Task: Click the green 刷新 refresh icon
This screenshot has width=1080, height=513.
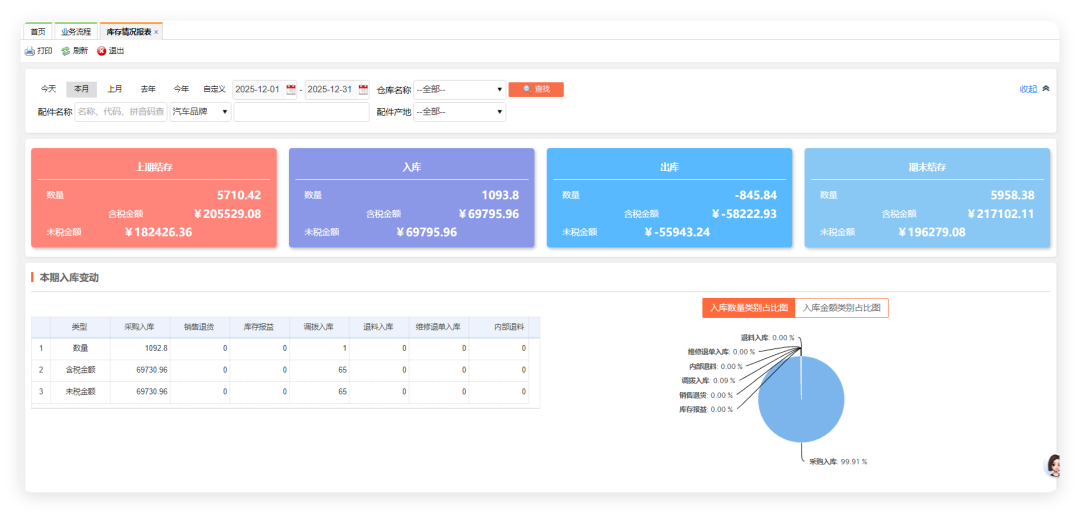Action: point(66,51)
